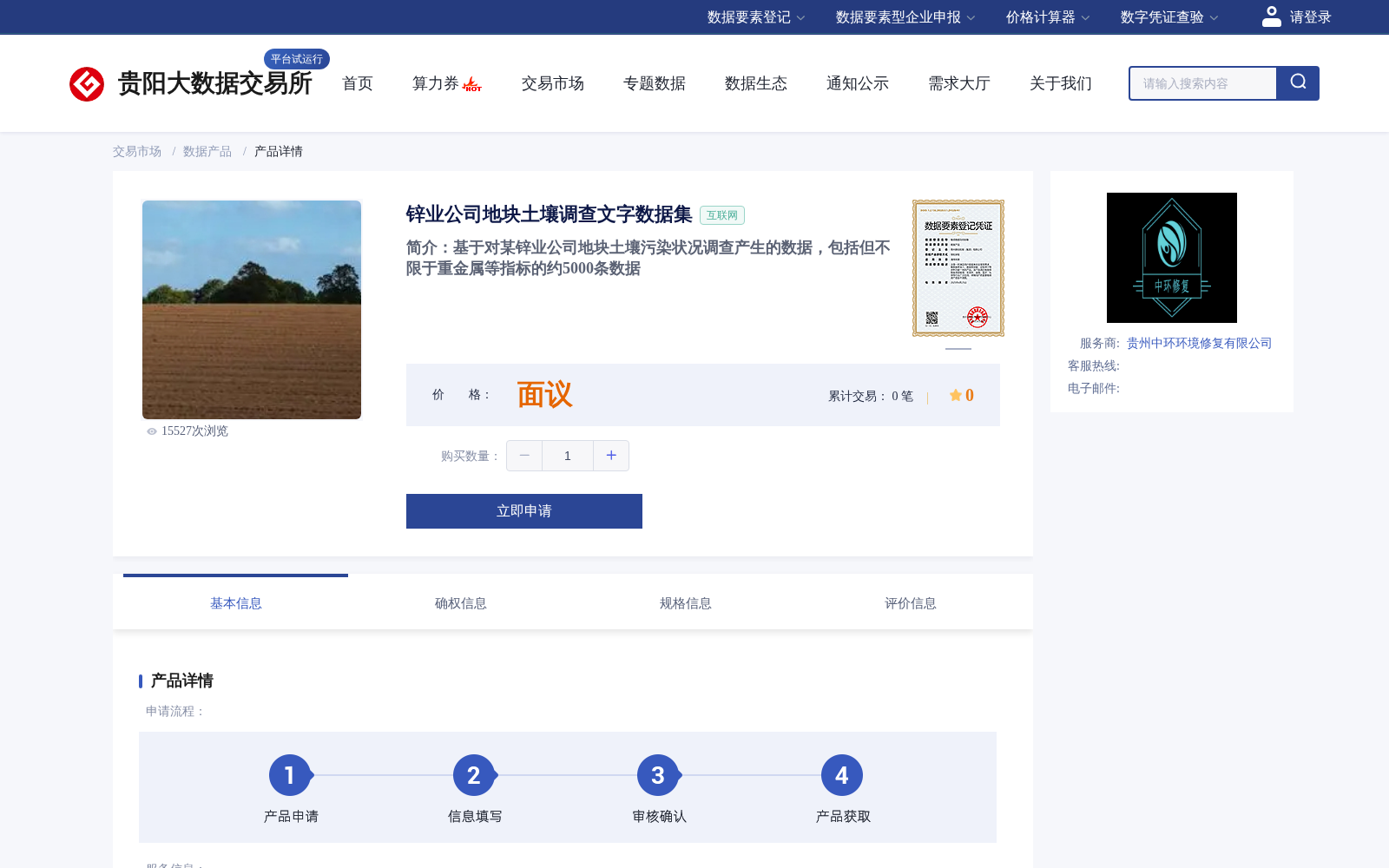Open 专题数据 navigation item
The width and height of the screenshot is (1389, 868).
(655, 83)
